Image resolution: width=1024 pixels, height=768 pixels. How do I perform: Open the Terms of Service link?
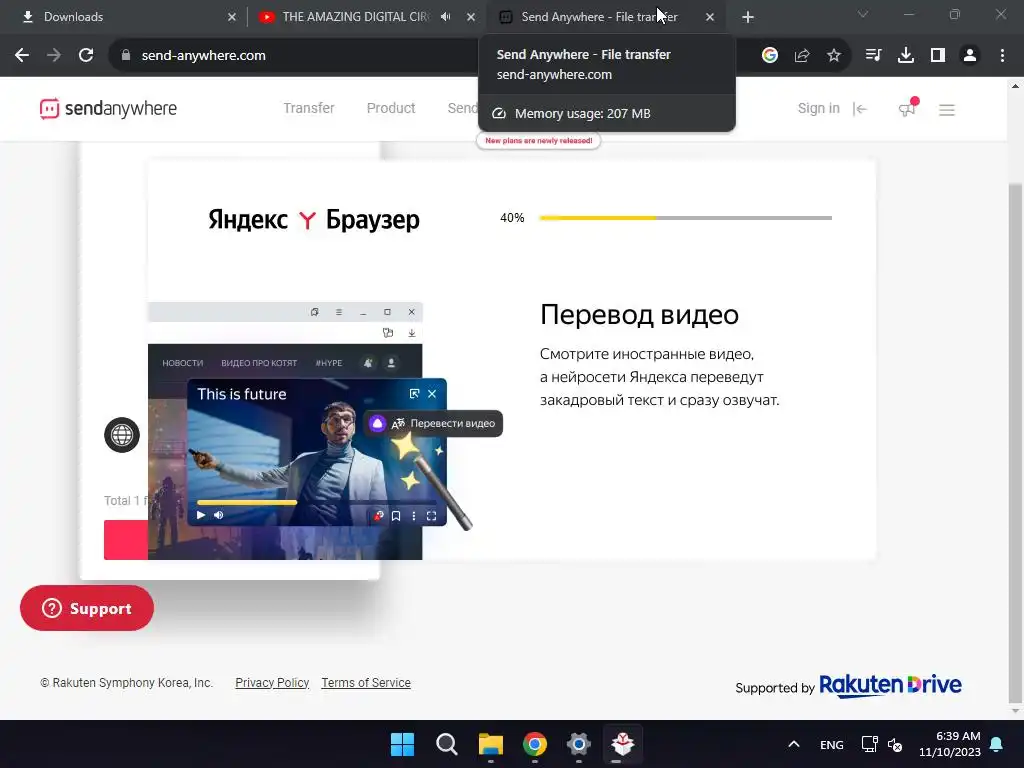pos(366,682)
